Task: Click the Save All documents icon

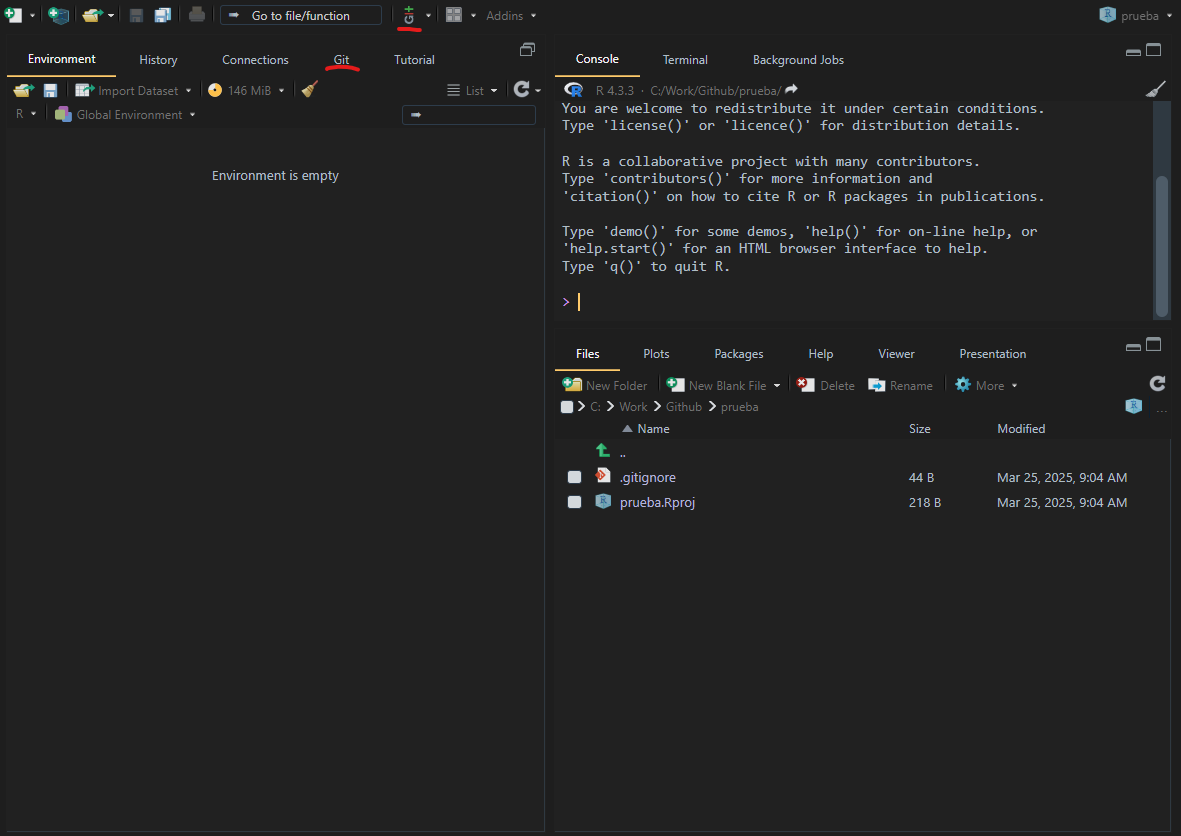Action: [163, 15]
